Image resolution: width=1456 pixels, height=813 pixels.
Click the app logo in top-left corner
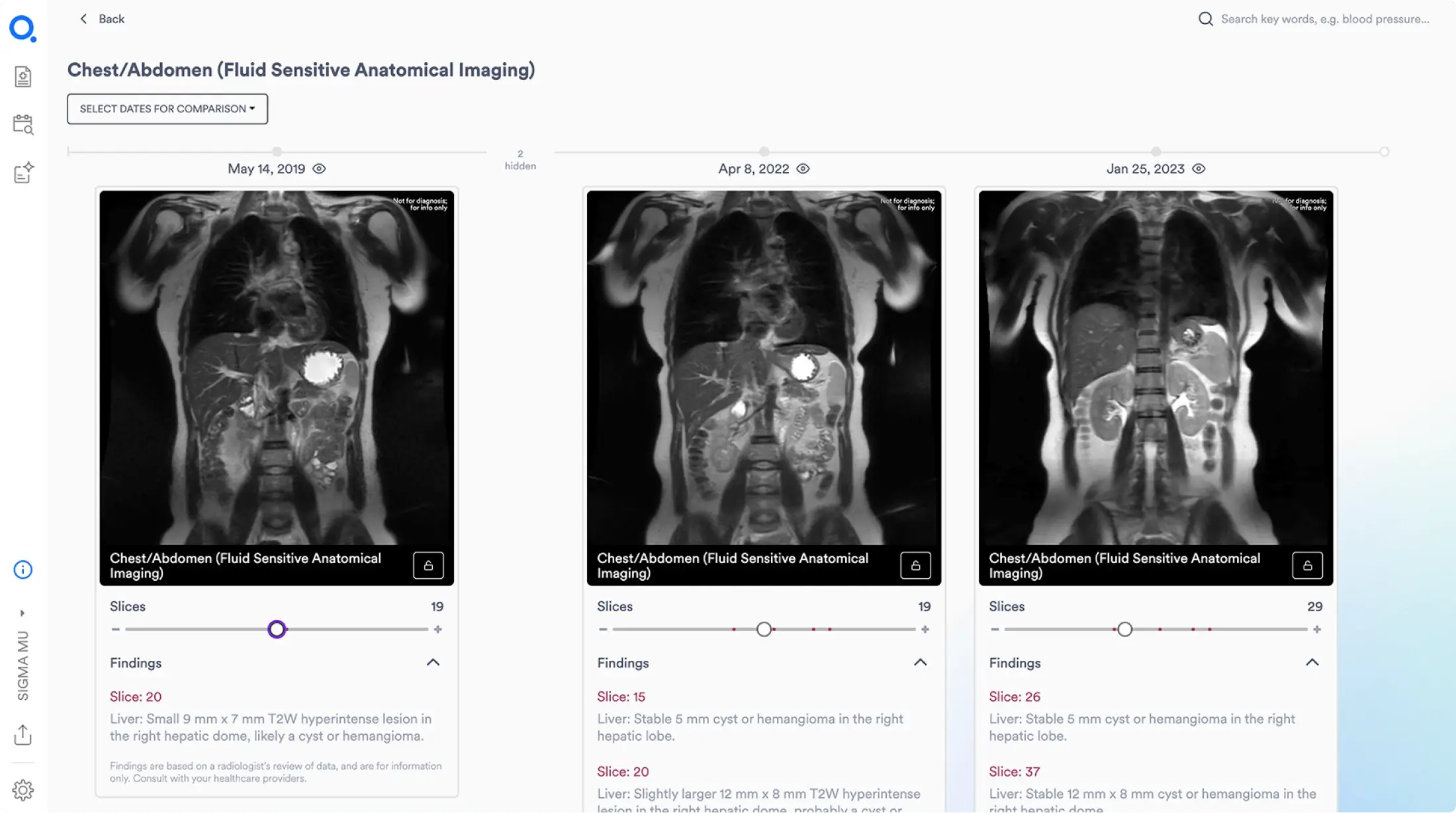(23, 27)
